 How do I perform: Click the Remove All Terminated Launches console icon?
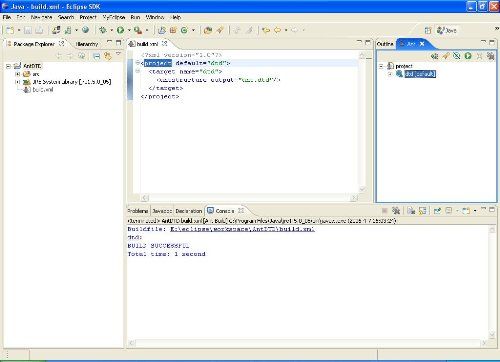396,211
